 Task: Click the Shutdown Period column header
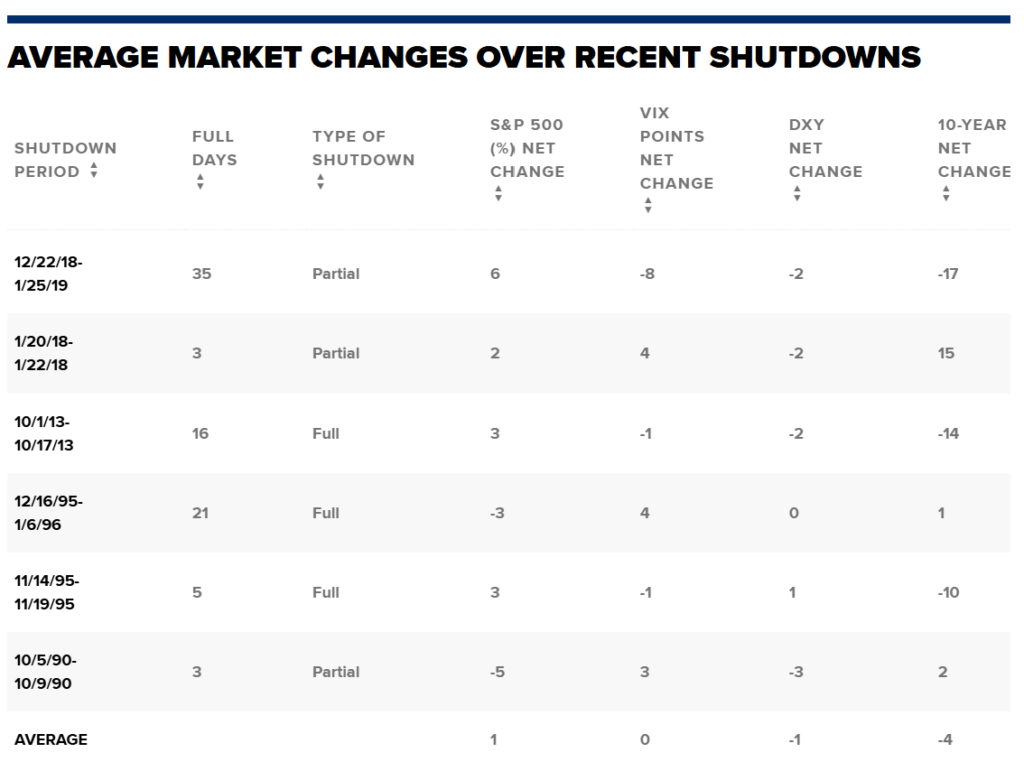pyautogui.click(x=65, y=159)
